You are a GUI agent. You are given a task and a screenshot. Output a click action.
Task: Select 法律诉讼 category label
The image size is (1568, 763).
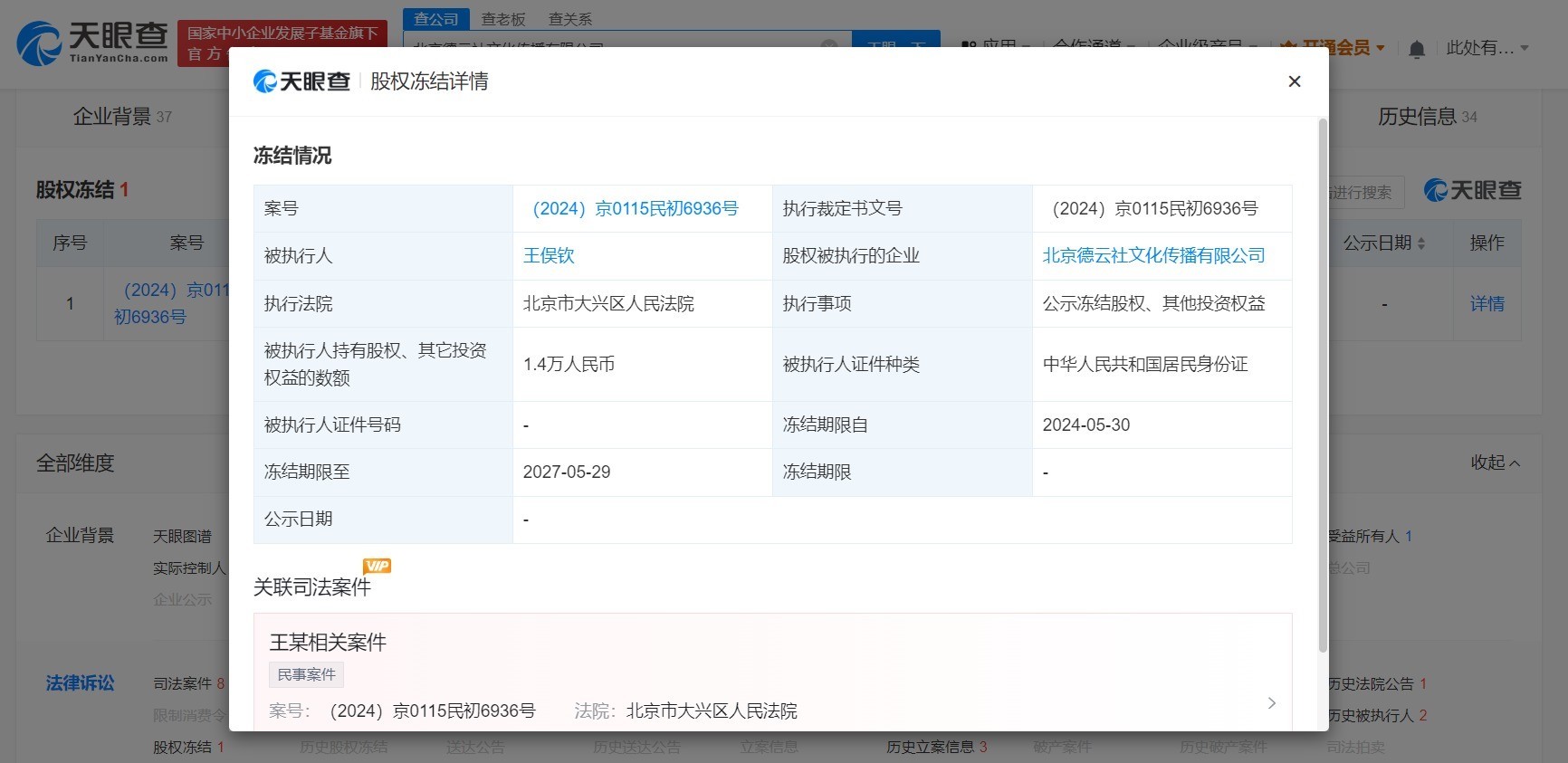pyautogui.click(x=81, y=683)
